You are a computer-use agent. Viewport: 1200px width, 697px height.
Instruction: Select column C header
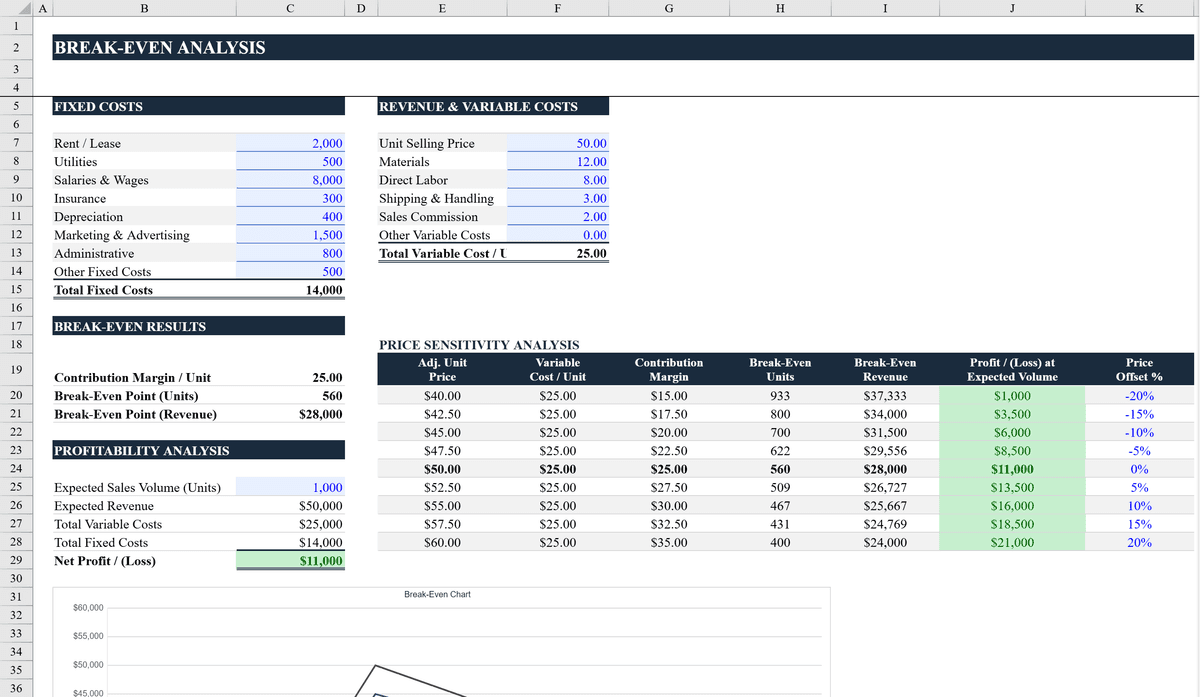291,9
